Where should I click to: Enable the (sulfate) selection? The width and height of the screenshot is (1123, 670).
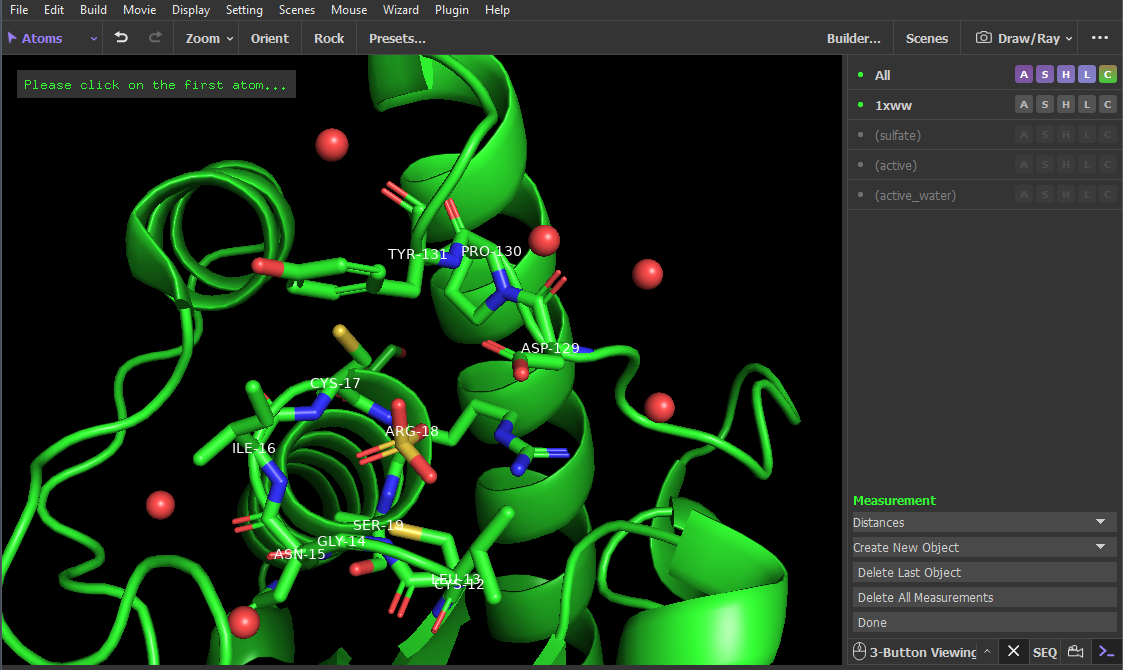point(897,135)
